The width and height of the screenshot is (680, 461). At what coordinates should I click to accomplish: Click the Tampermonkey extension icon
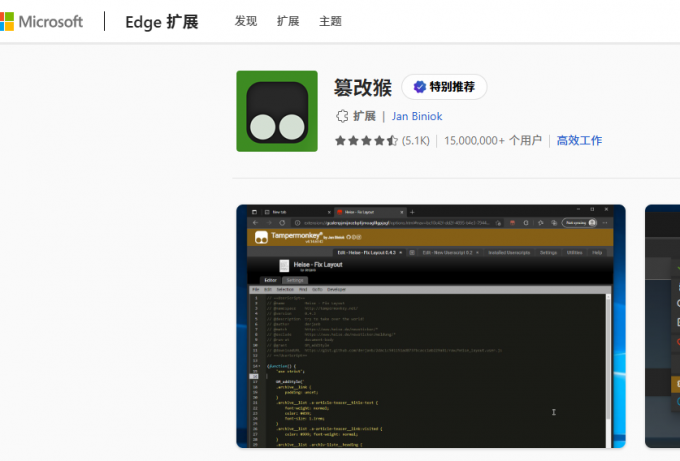(277, 111)
